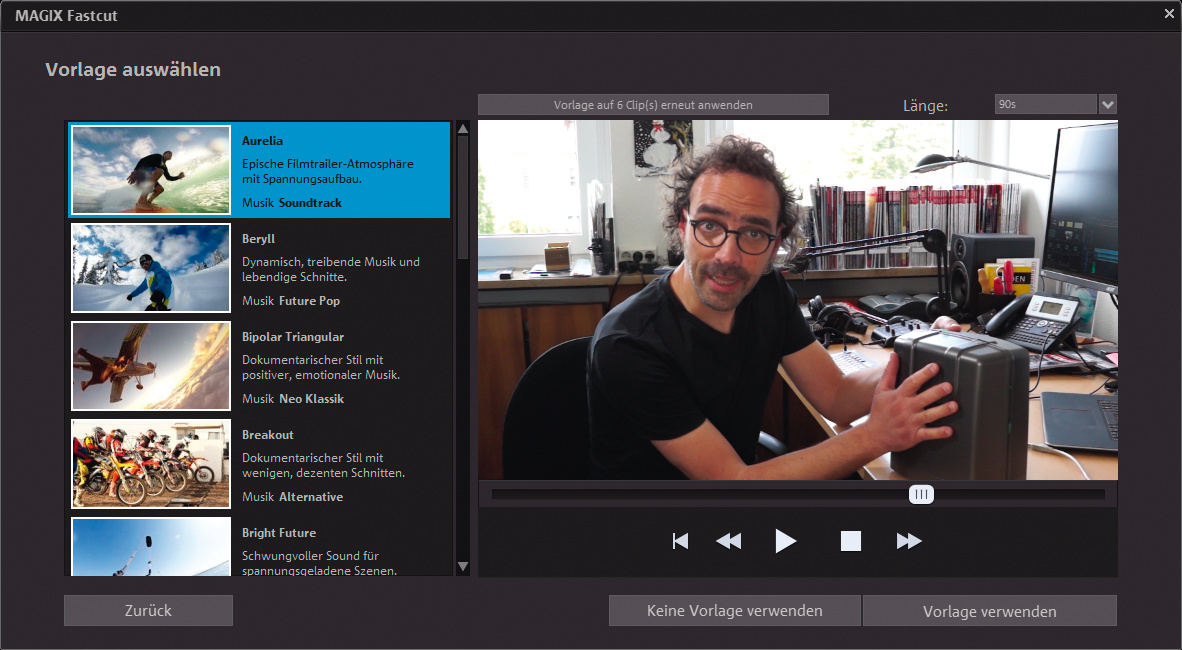Click the Musik Future Pop label
The height and width of the screenshot is (650, 1182).
[291, 301]
